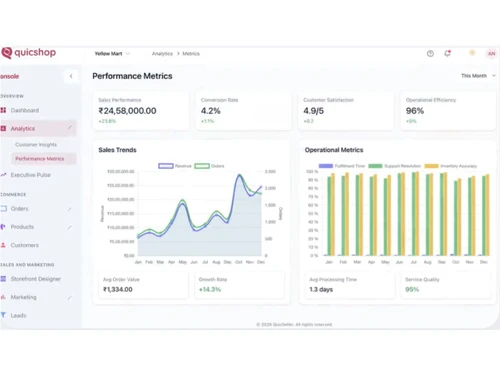Click the +14.3% growth value
This screenshot has height=375, width=500.
[210, 289]
